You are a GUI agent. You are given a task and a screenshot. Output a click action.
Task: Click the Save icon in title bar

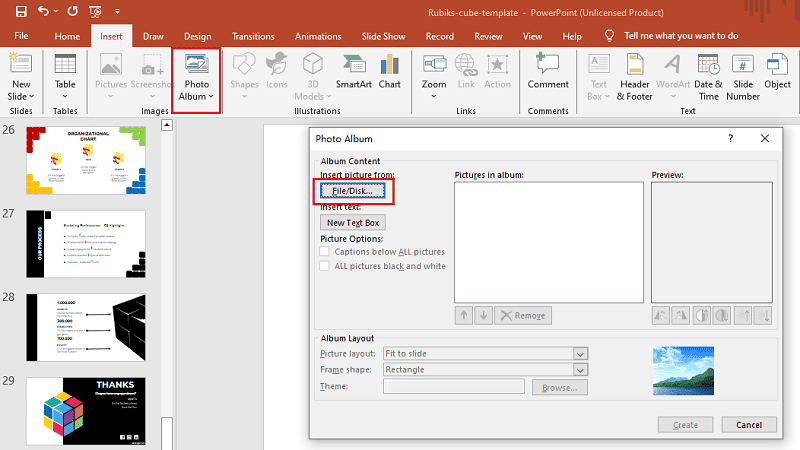click(x=21, y=11)
